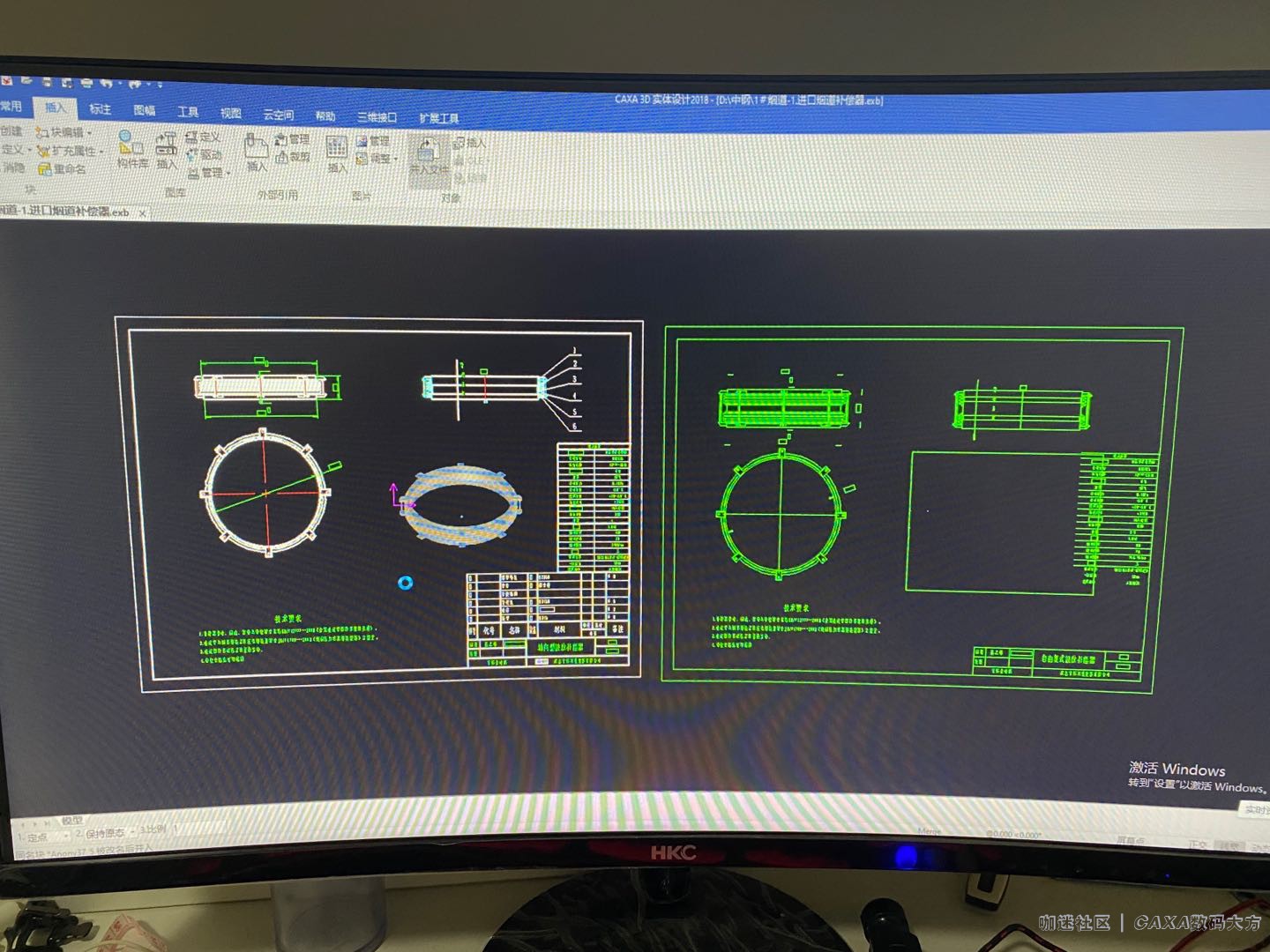1270x952 pixels.
Task: Click 插入 in the 图片 group
Action: 337,153
